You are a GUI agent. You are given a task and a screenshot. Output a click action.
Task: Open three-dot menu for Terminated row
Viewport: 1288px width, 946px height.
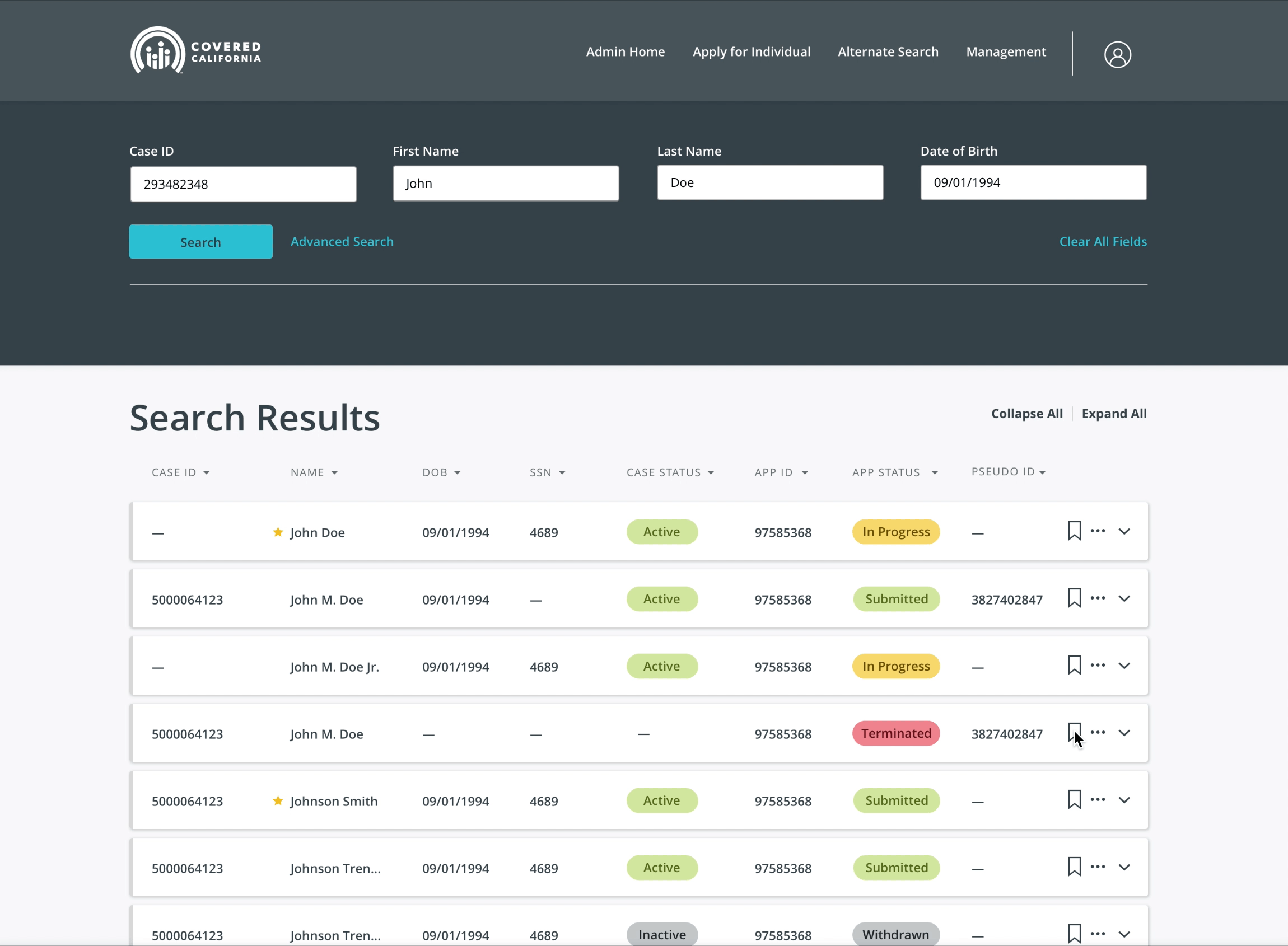coord(1097,732)
